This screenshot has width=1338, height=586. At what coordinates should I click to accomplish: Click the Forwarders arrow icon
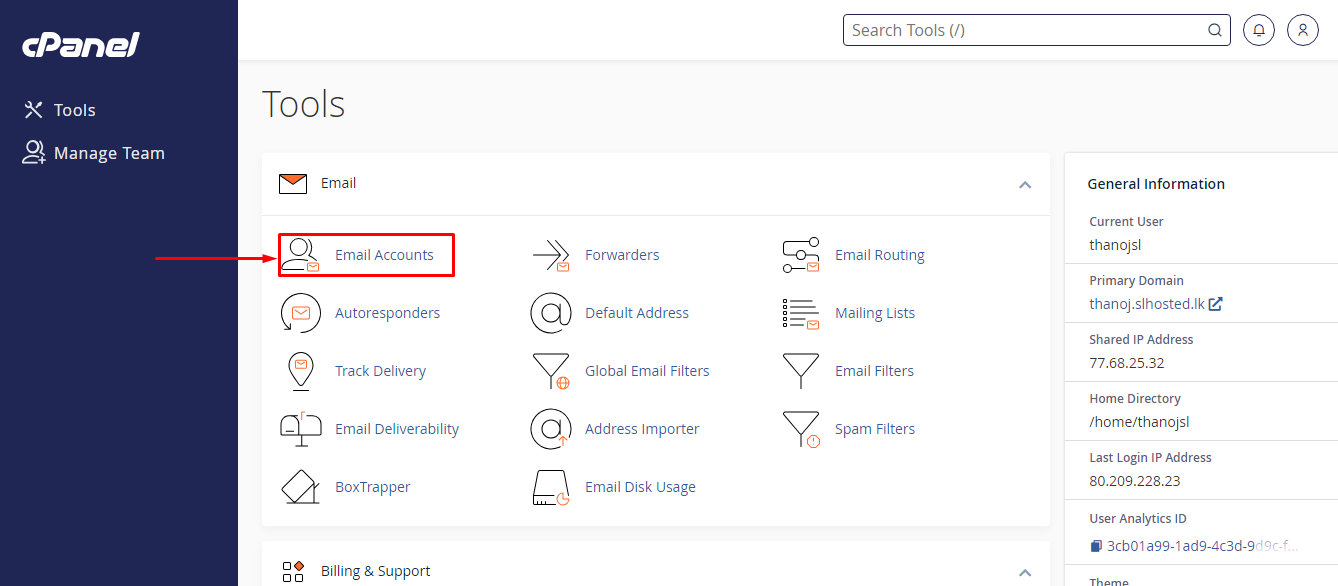click(x=551, y=255)
